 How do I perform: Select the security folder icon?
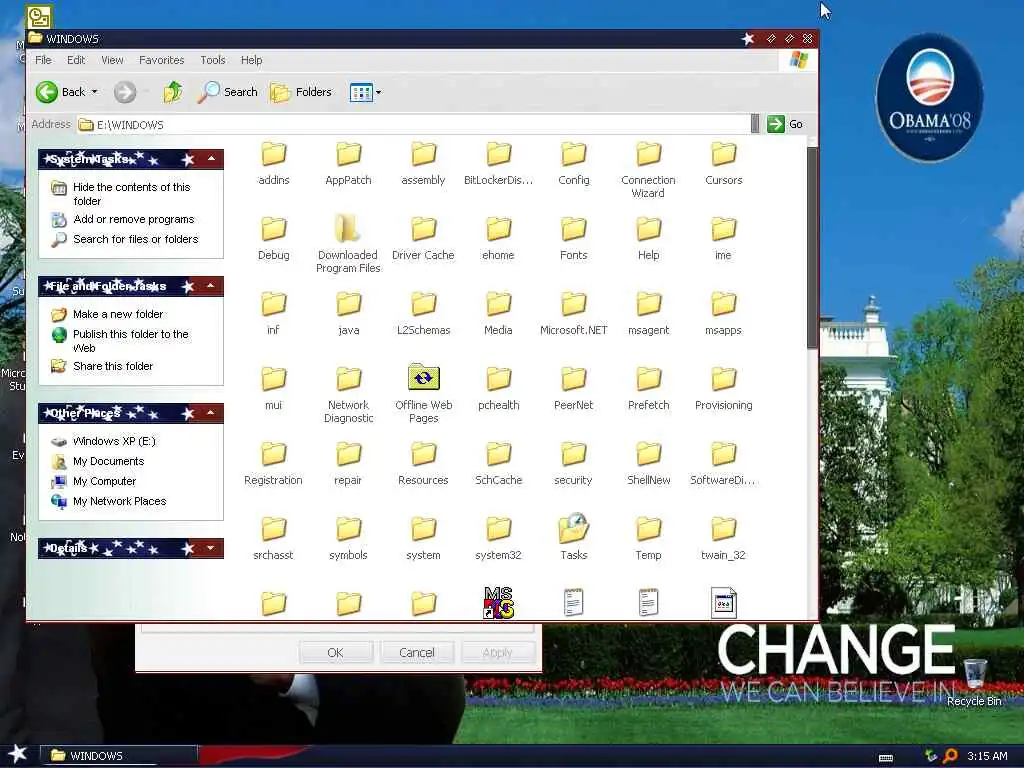573,454
